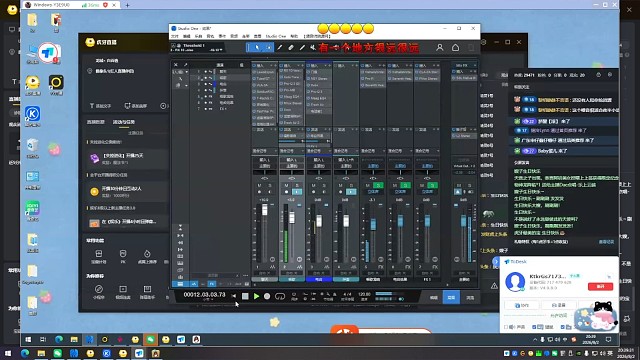Click the main output volume fader
Screen dimensions: 640x360
[464, 221]
